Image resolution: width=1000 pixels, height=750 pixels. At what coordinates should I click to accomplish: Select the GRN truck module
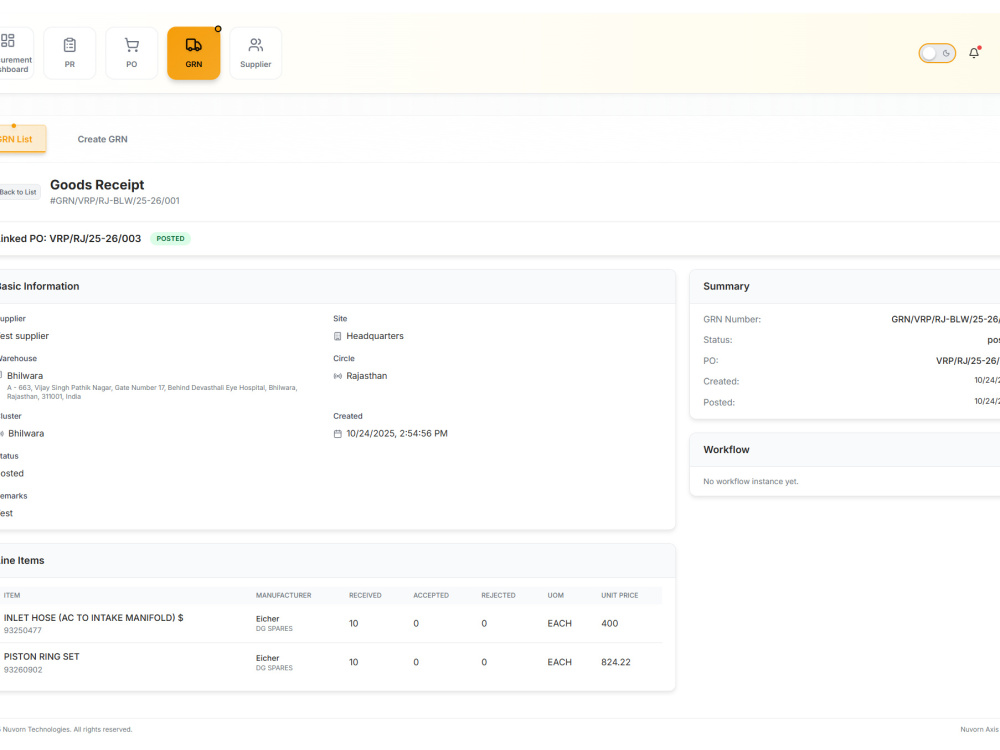click(x=194, y=53)
